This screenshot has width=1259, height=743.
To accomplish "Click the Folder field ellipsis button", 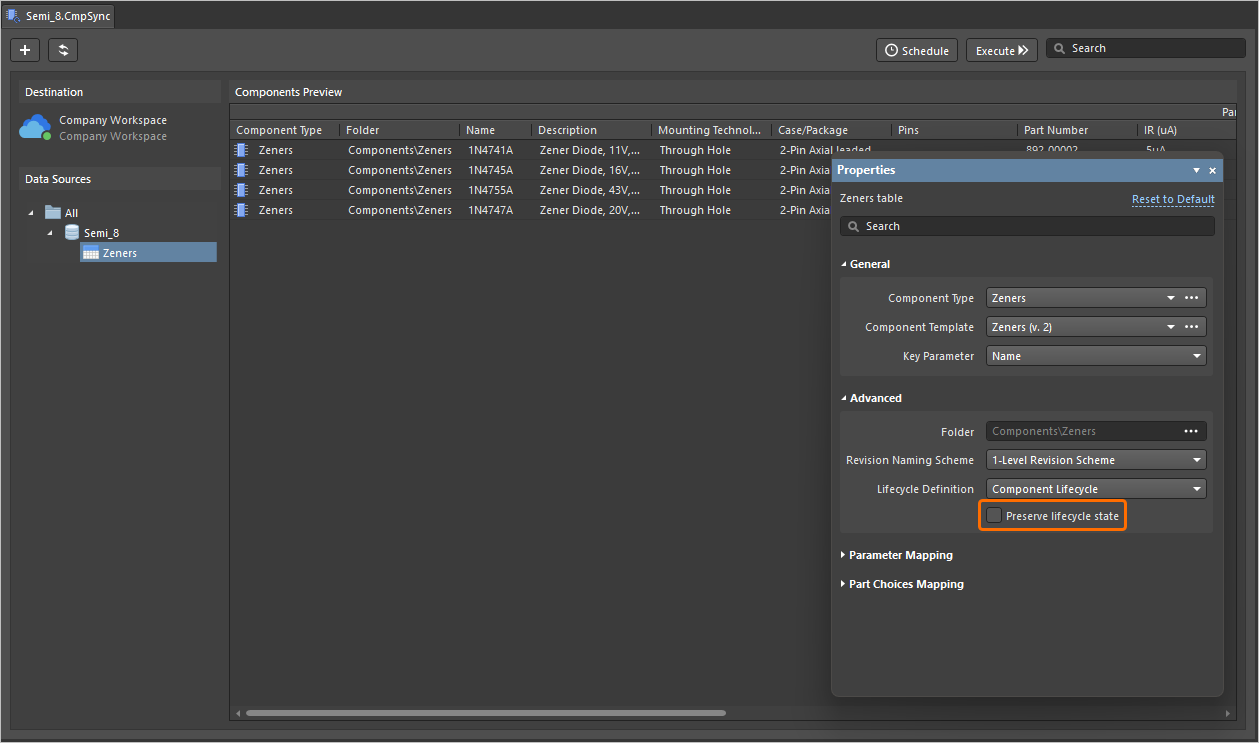I will pos(1191,431).
